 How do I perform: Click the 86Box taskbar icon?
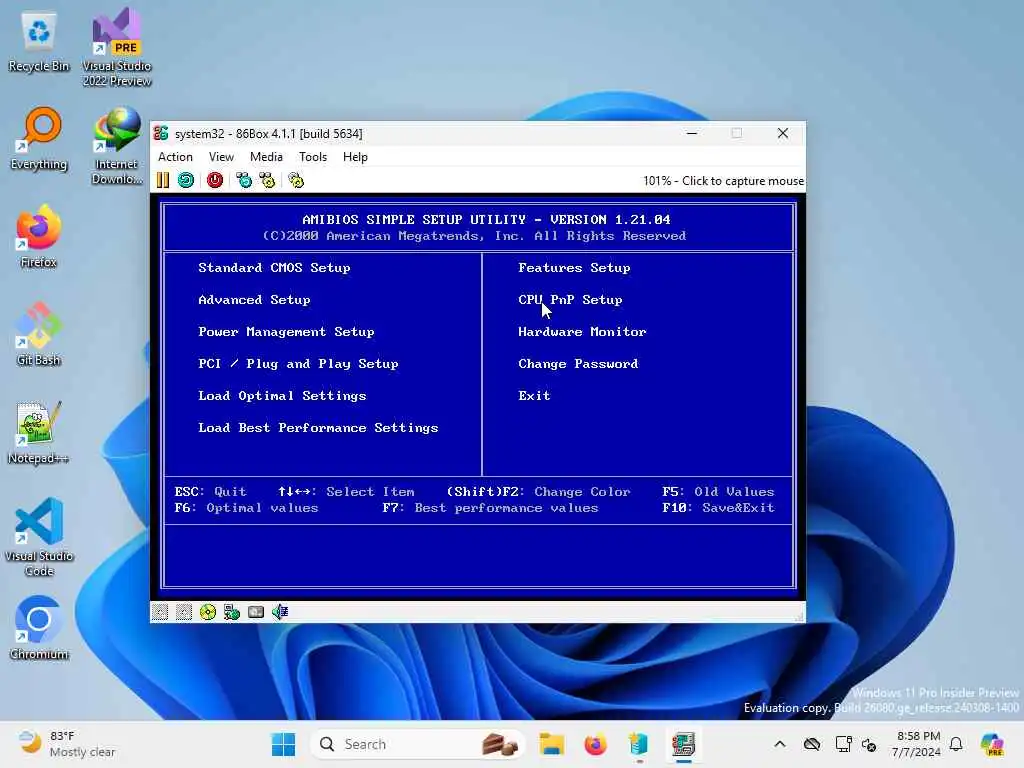(683, 744)
